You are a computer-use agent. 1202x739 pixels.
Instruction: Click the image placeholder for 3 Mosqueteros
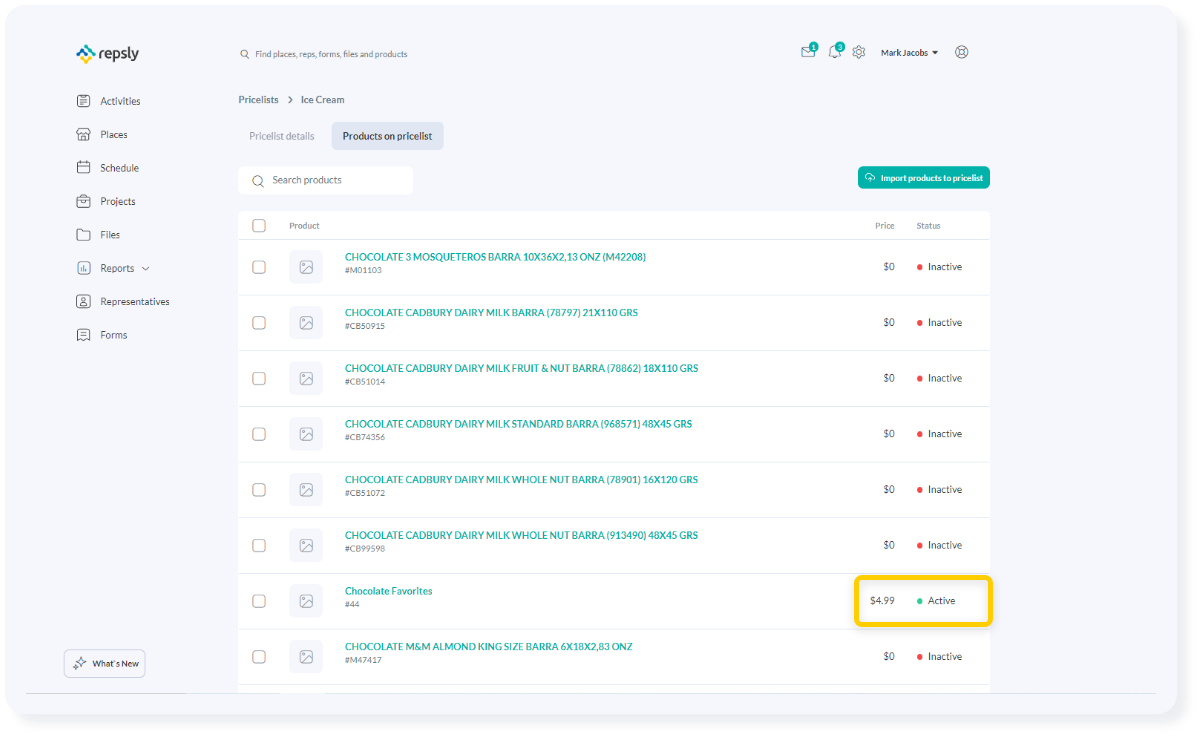tap(306, 267)
